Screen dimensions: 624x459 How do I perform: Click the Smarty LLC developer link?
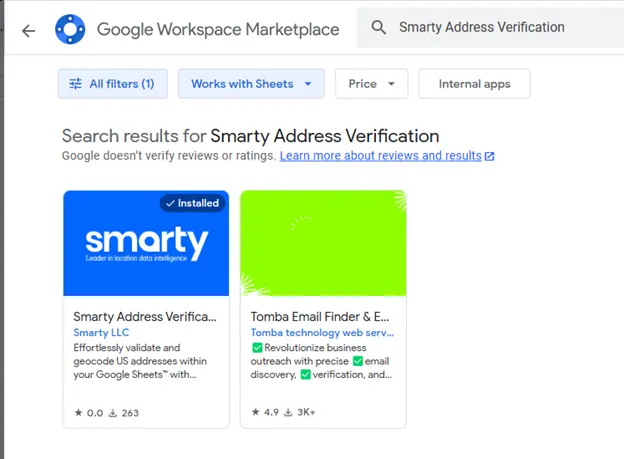tap(101, 332)
